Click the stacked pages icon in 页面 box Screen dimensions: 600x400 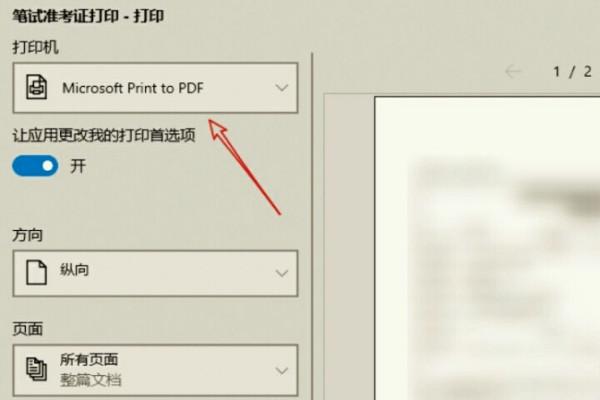36,369
